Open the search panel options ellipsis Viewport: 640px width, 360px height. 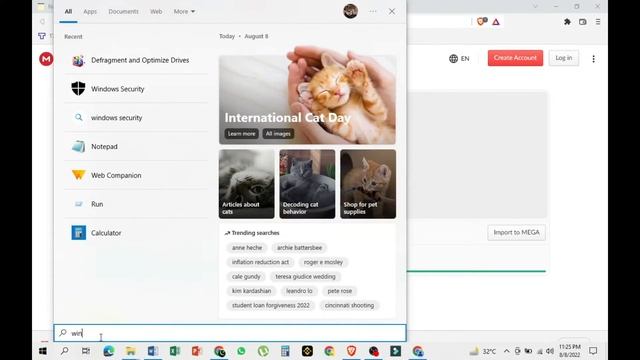373,11
